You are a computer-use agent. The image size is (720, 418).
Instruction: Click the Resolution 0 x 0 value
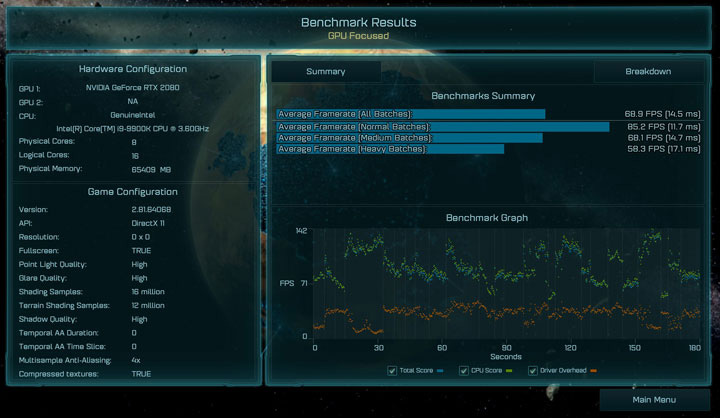click(x=141, y=237)
